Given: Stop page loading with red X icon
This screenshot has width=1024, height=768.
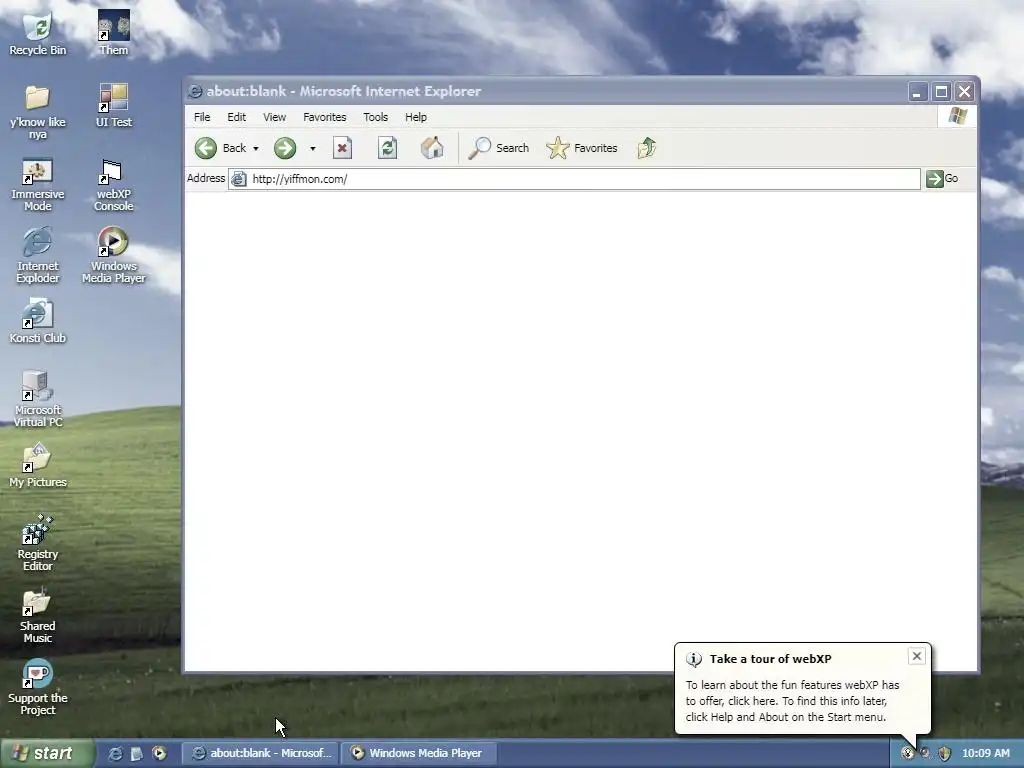Looking at the screenshot, I should 342,148.
